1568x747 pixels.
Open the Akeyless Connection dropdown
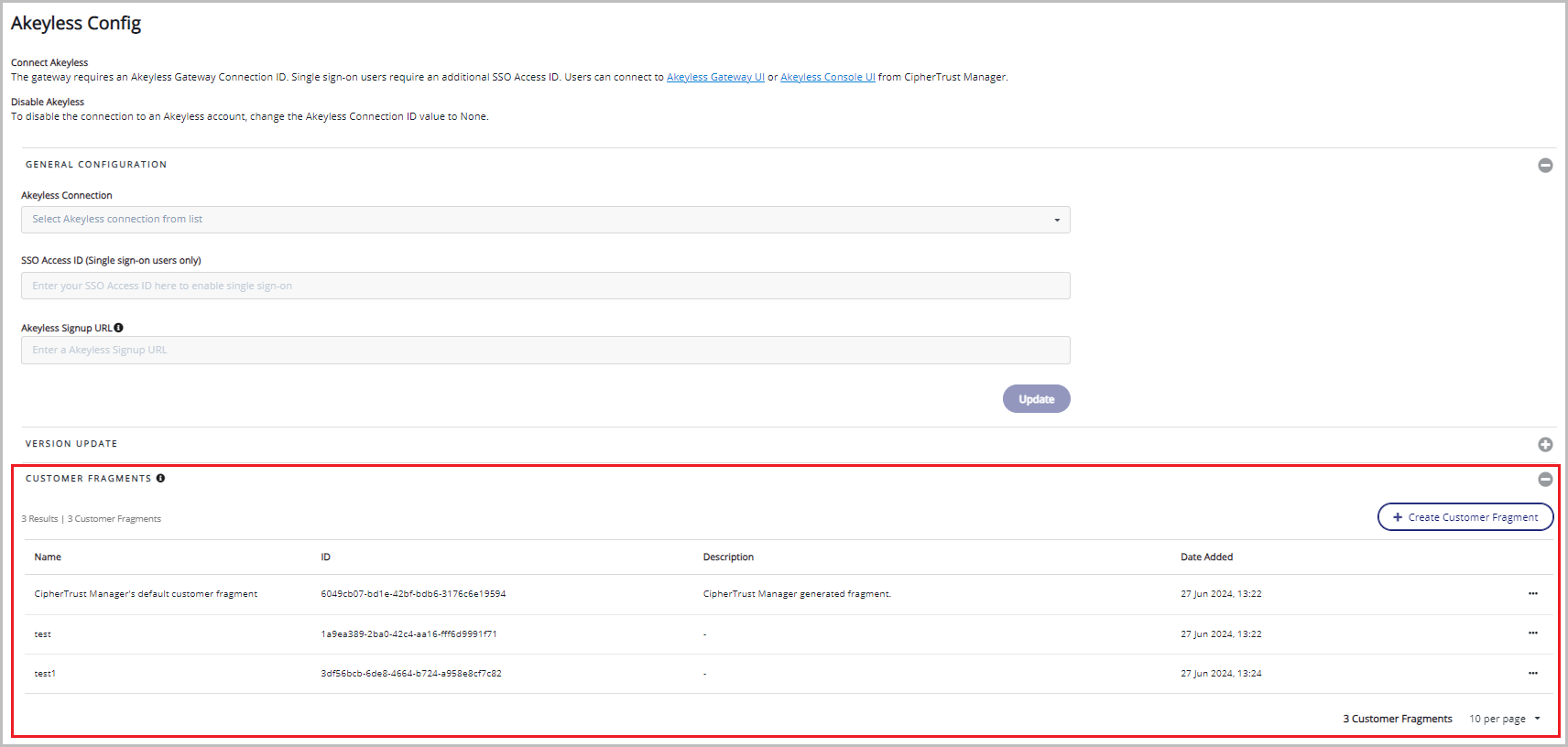click(545, 220)
